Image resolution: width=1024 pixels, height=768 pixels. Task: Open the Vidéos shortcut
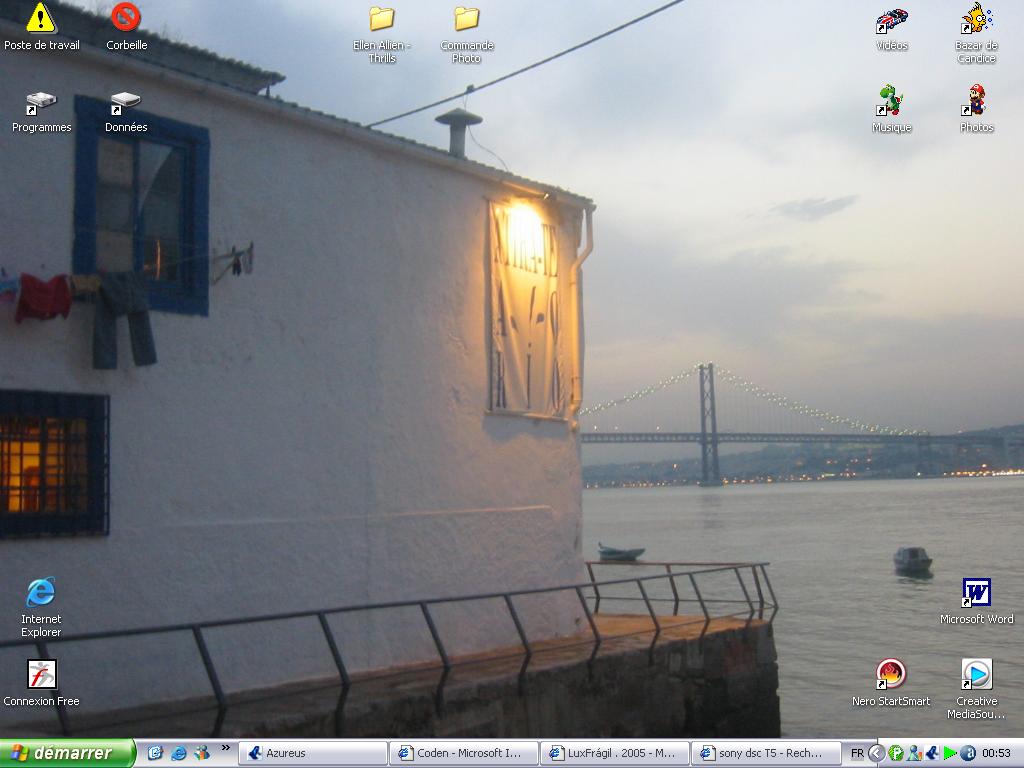891,20
